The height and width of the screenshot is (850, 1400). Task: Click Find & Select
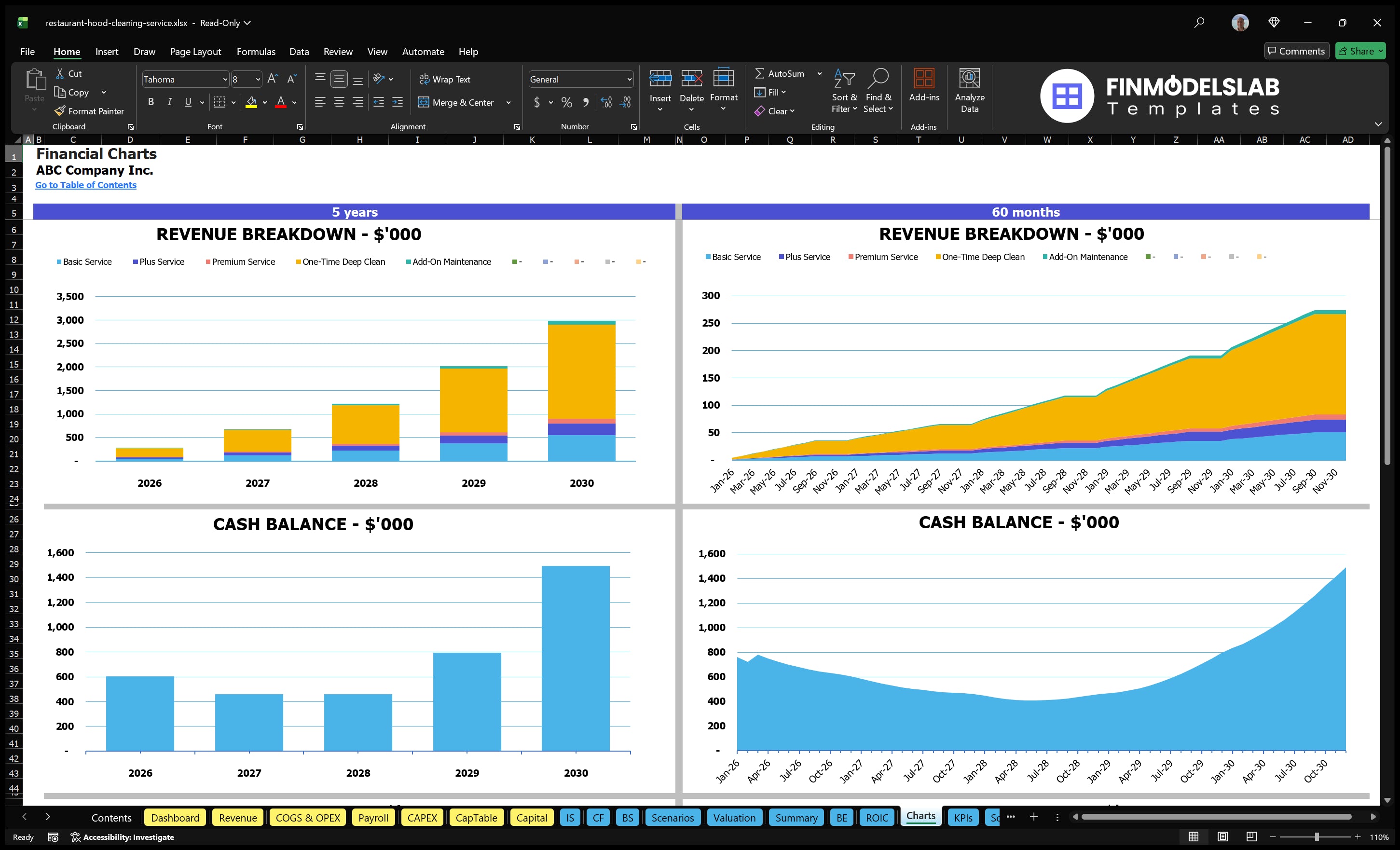(878, 91)
